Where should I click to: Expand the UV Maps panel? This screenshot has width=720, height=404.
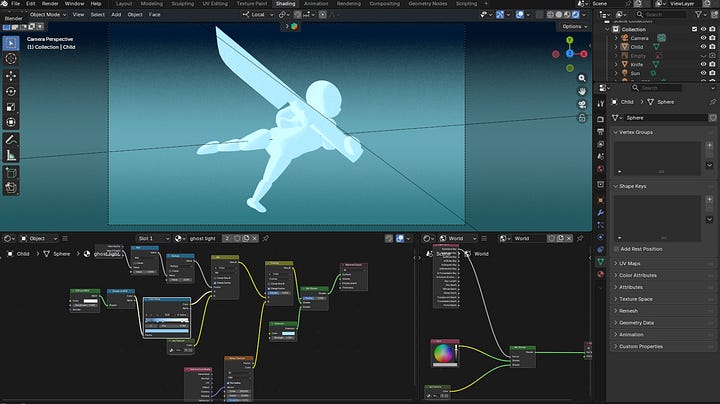[631, 262]
